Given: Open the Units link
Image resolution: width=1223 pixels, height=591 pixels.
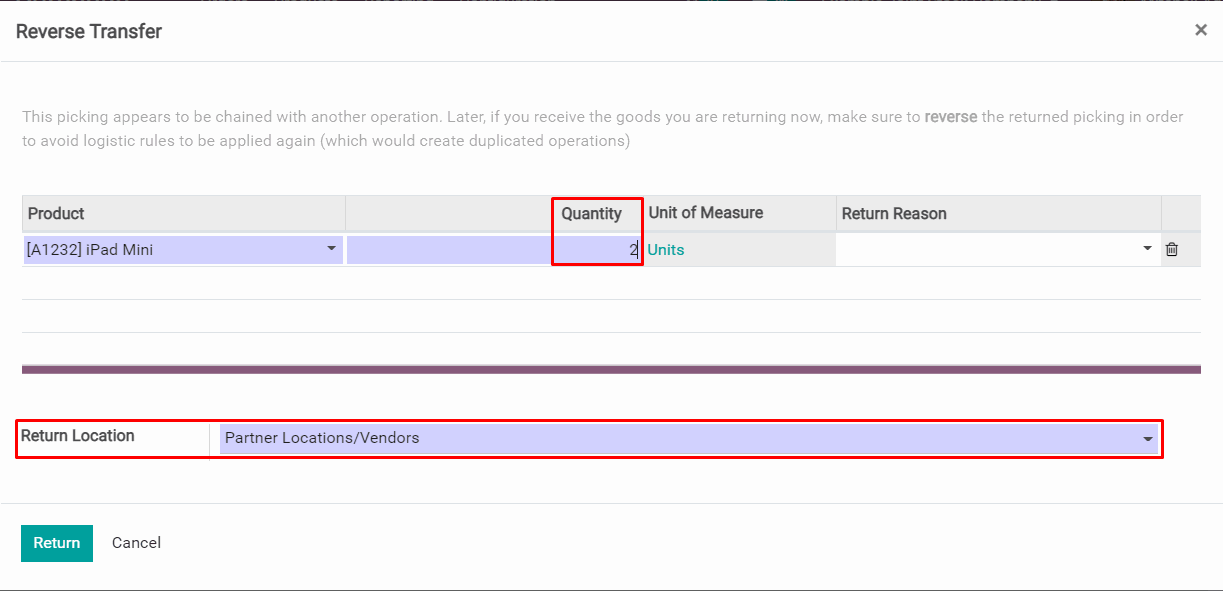Looking at the screenshot, I should pyautogui.click(x=666, y=250).
